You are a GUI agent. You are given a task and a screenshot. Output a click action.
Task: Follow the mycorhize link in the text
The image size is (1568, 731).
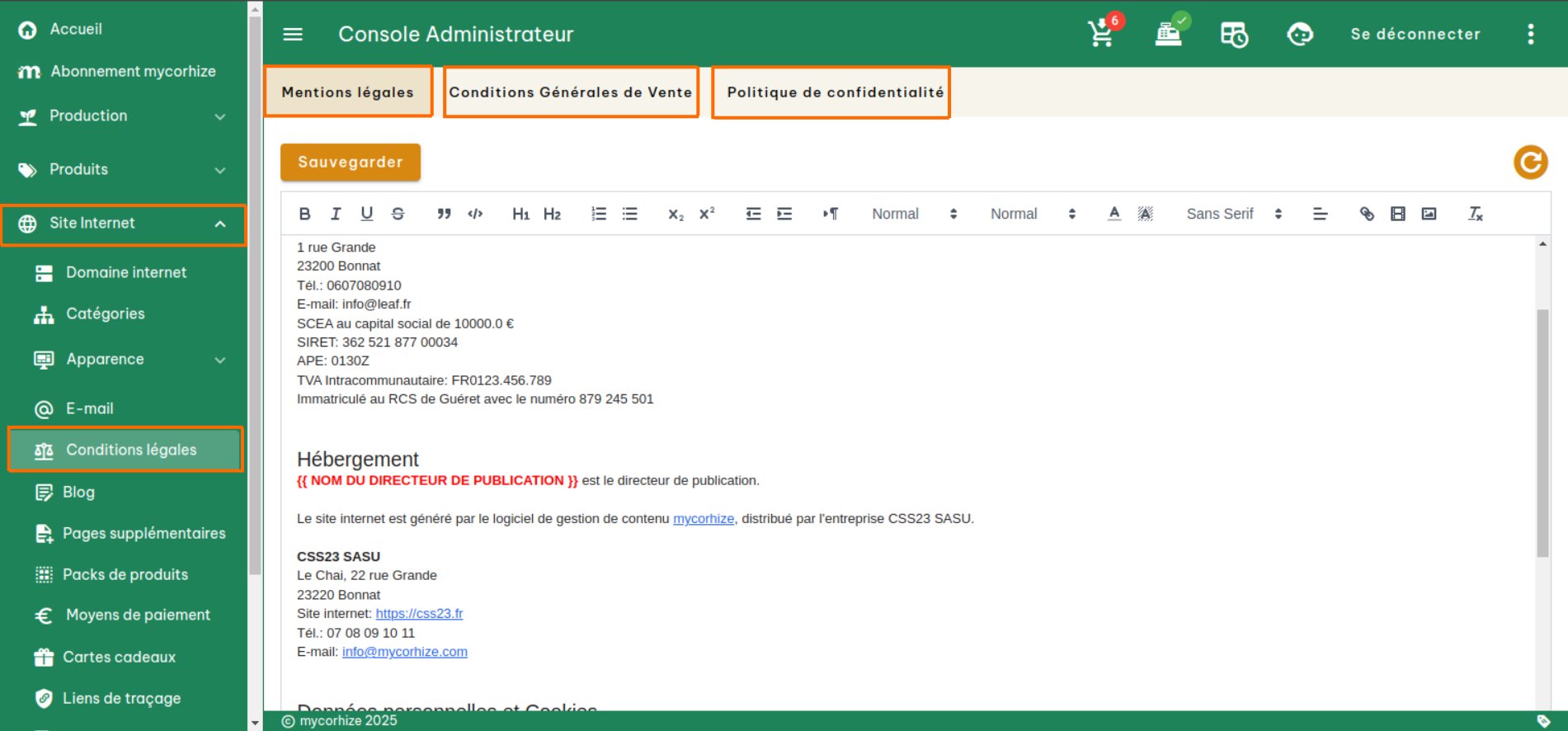(703, 519)
